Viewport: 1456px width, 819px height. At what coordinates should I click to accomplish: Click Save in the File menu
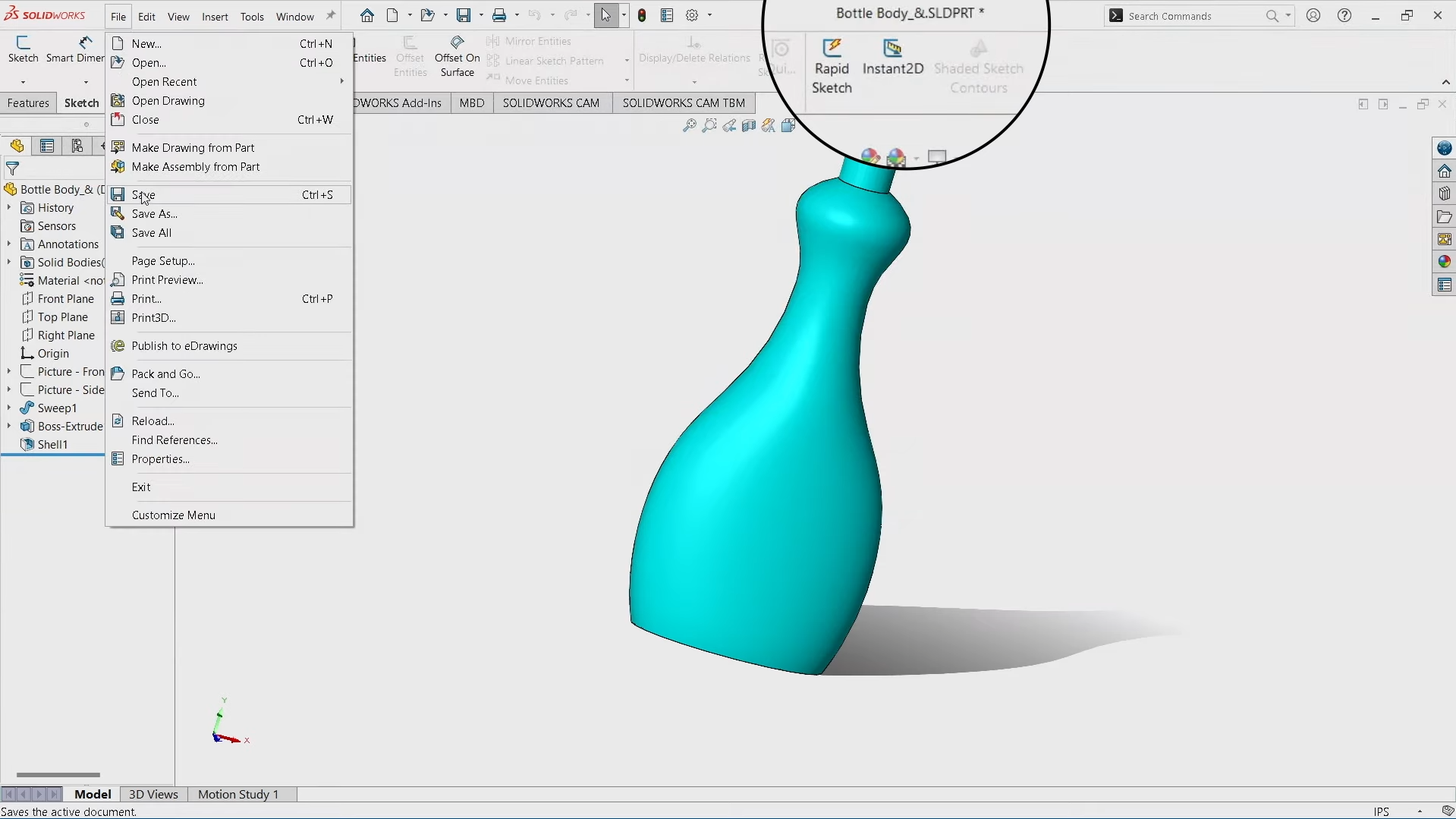pyautogui.click(x=143, y=195)
